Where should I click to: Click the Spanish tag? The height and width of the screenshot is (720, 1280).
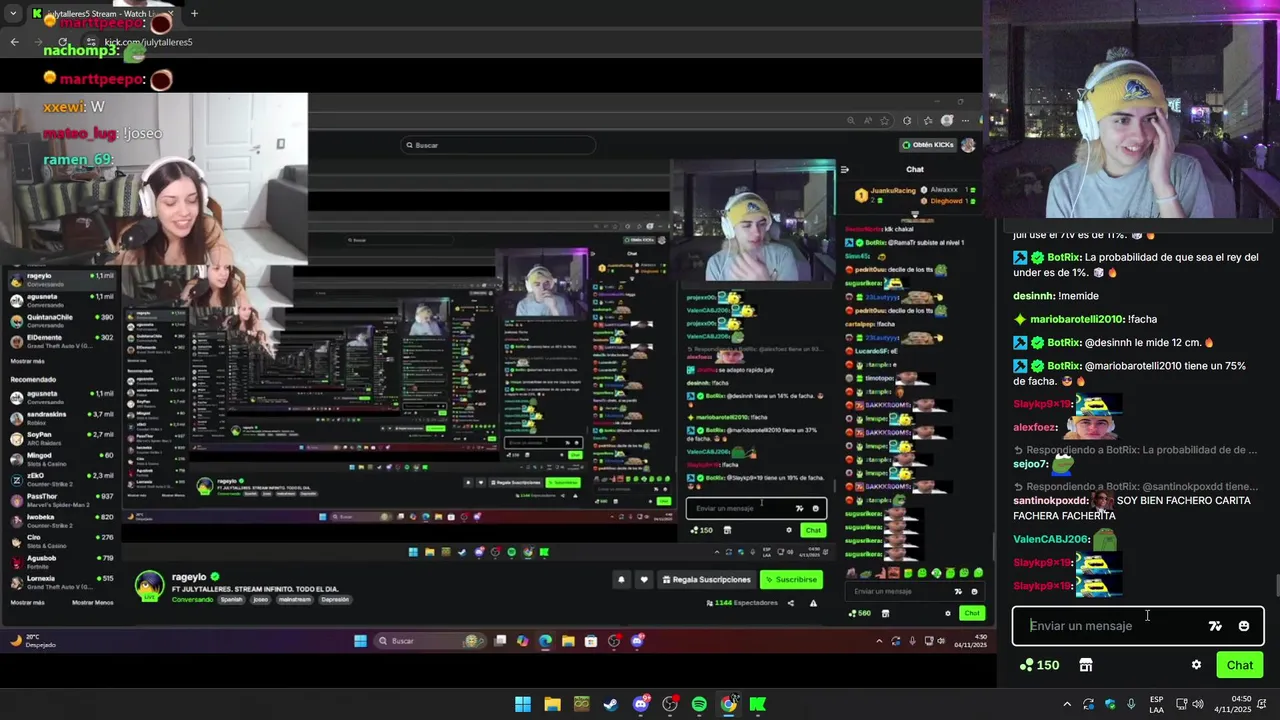click(x=231, y=599)
